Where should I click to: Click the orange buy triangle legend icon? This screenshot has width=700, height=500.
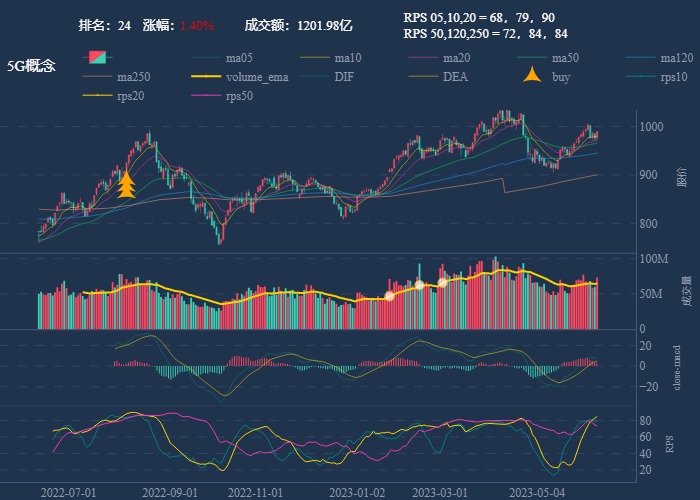pos(532,77)
